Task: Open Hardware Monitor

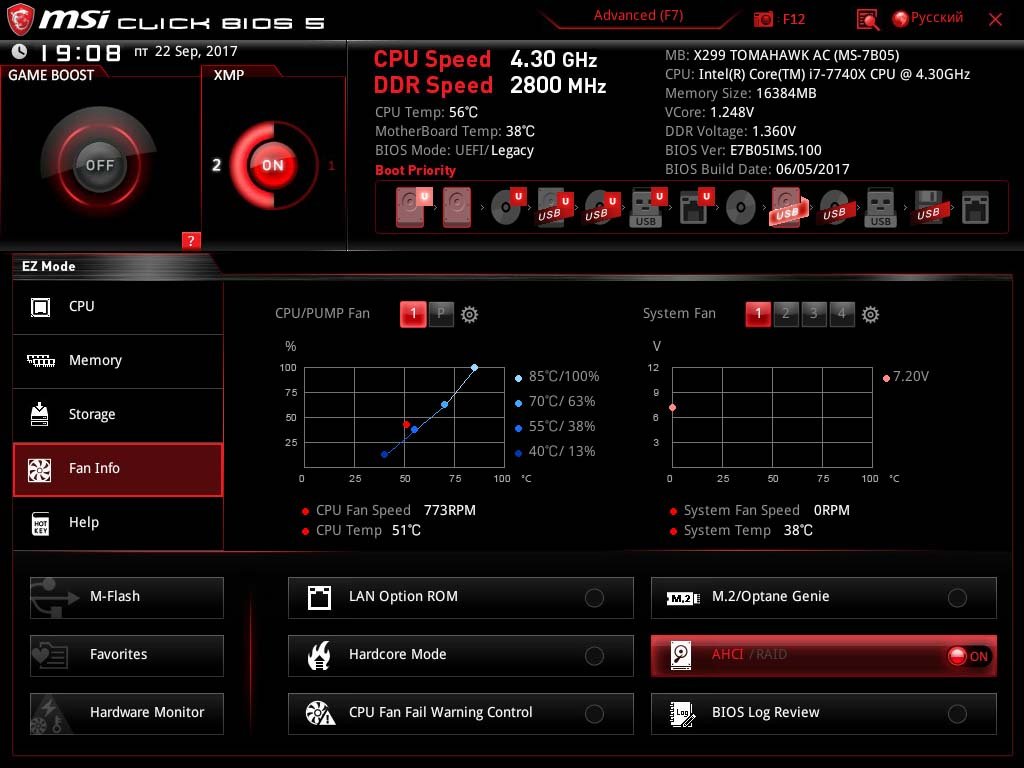Action: point(127,714)
